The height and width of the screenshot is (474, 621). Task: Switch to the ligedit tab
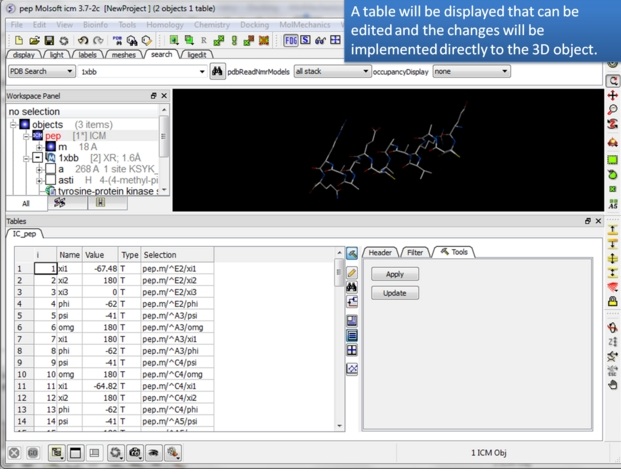click(196, 55)
